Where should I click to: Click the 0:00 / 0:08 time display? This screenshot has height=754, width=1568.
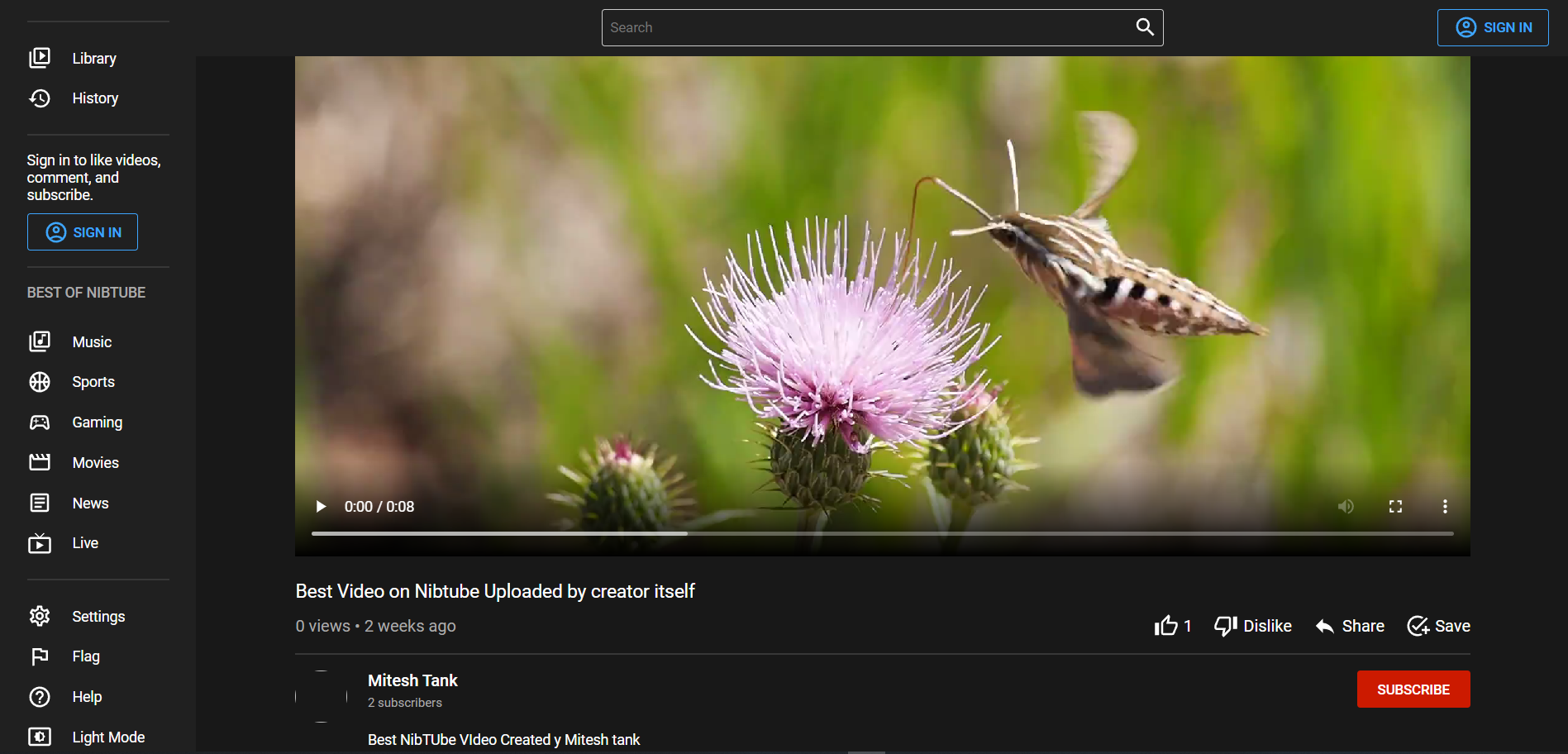click(379, 507)
